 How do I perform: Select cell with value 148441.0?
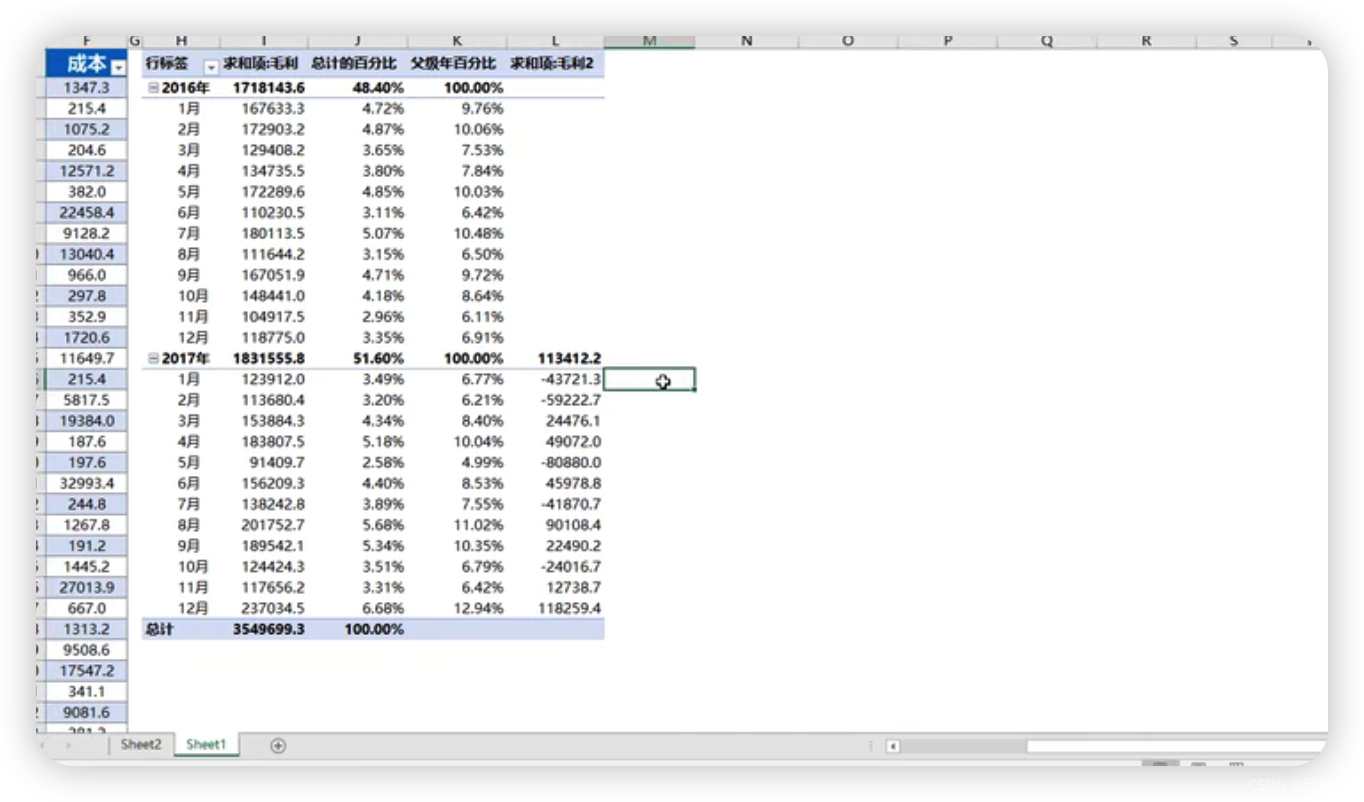coord(264,296)
